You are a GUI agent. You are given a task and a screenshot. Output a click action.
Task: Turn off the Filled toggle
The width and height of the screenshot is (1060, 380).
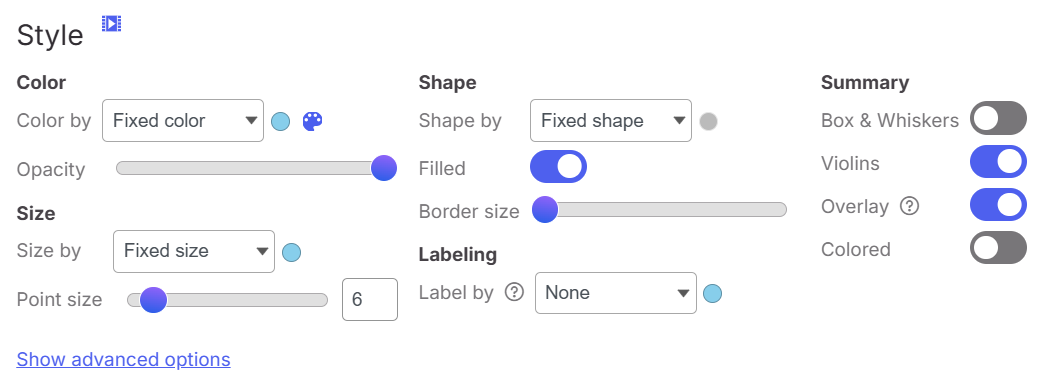558,167
